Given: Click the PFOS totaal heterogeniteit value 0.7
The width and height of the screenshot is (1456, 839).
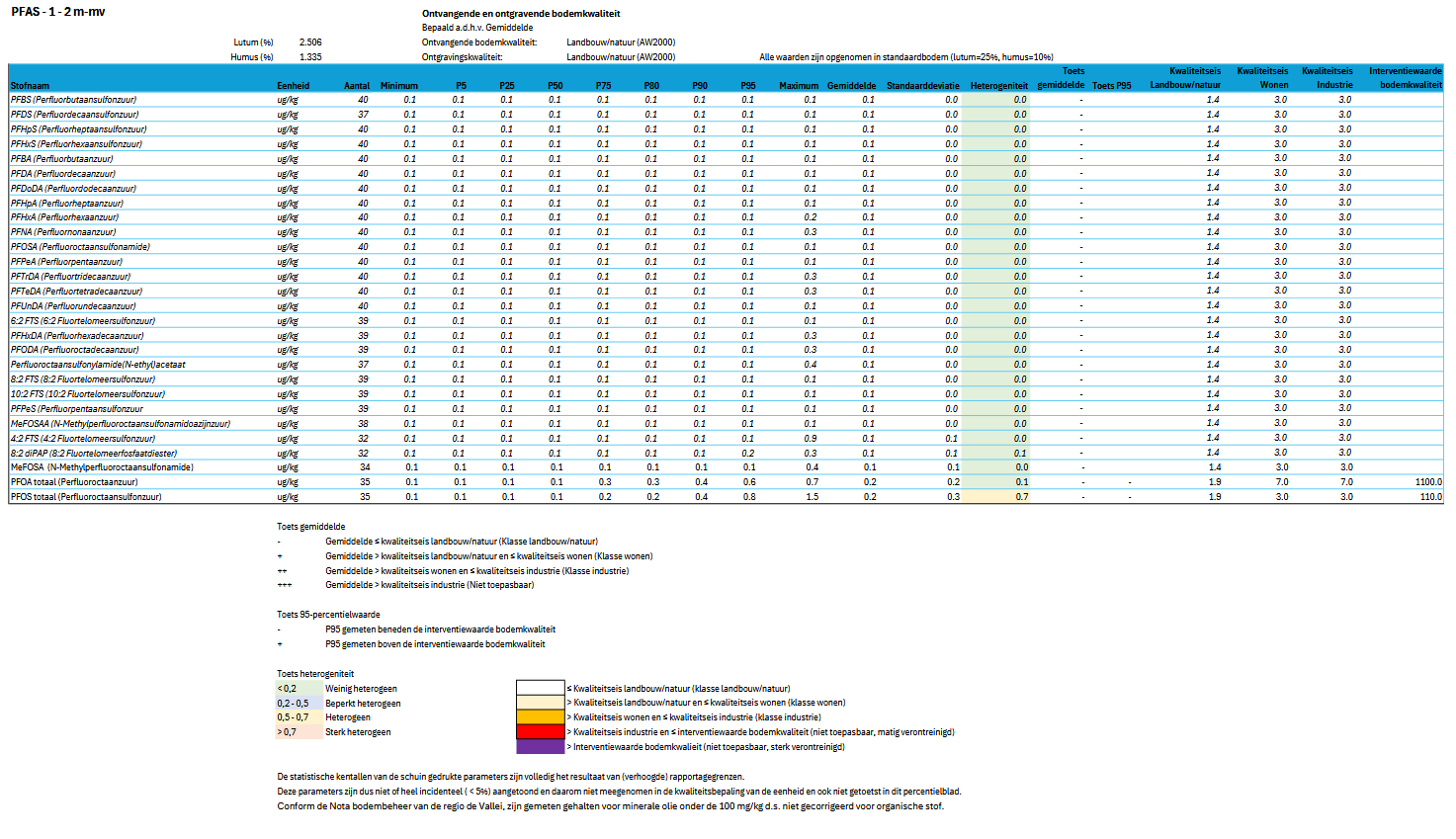Looking at the screenshot, I should pyautogui.click(x=1021, y=497).
